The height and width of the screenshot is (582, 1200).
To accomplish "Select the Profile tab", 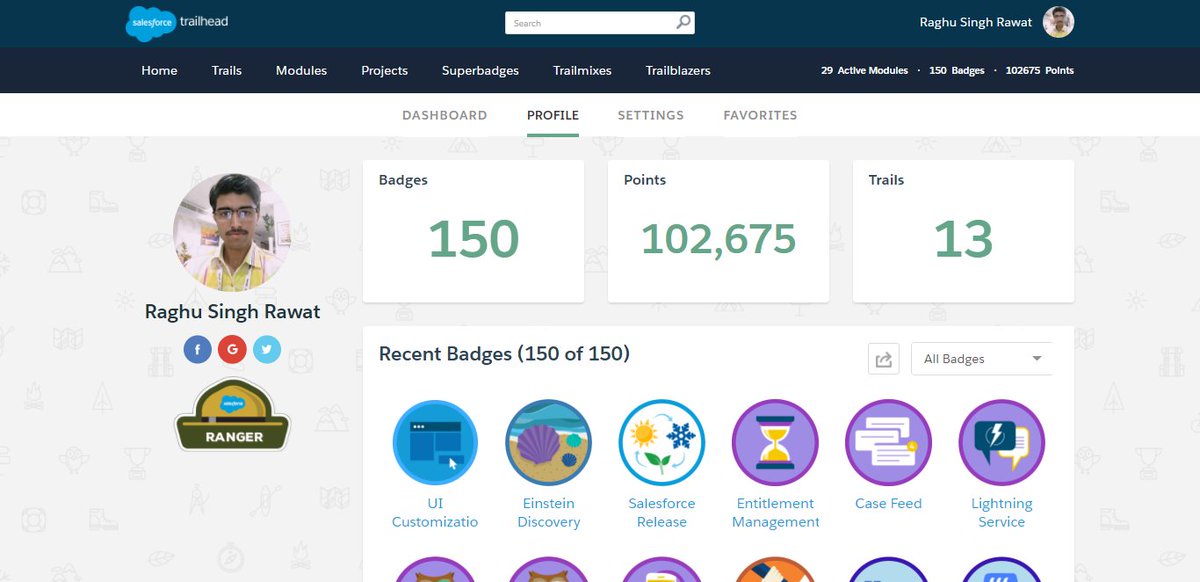I will pos(553,115).
